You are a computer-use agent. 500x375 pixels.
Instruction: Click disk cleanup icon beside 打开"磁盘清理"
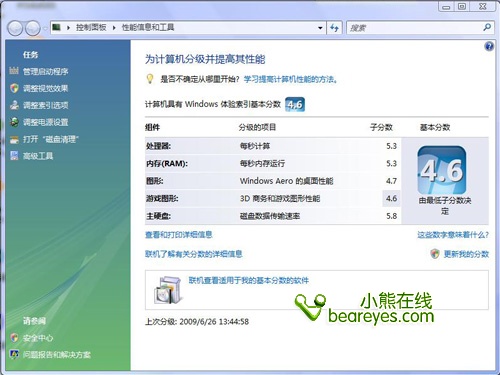tap(14, 139)
